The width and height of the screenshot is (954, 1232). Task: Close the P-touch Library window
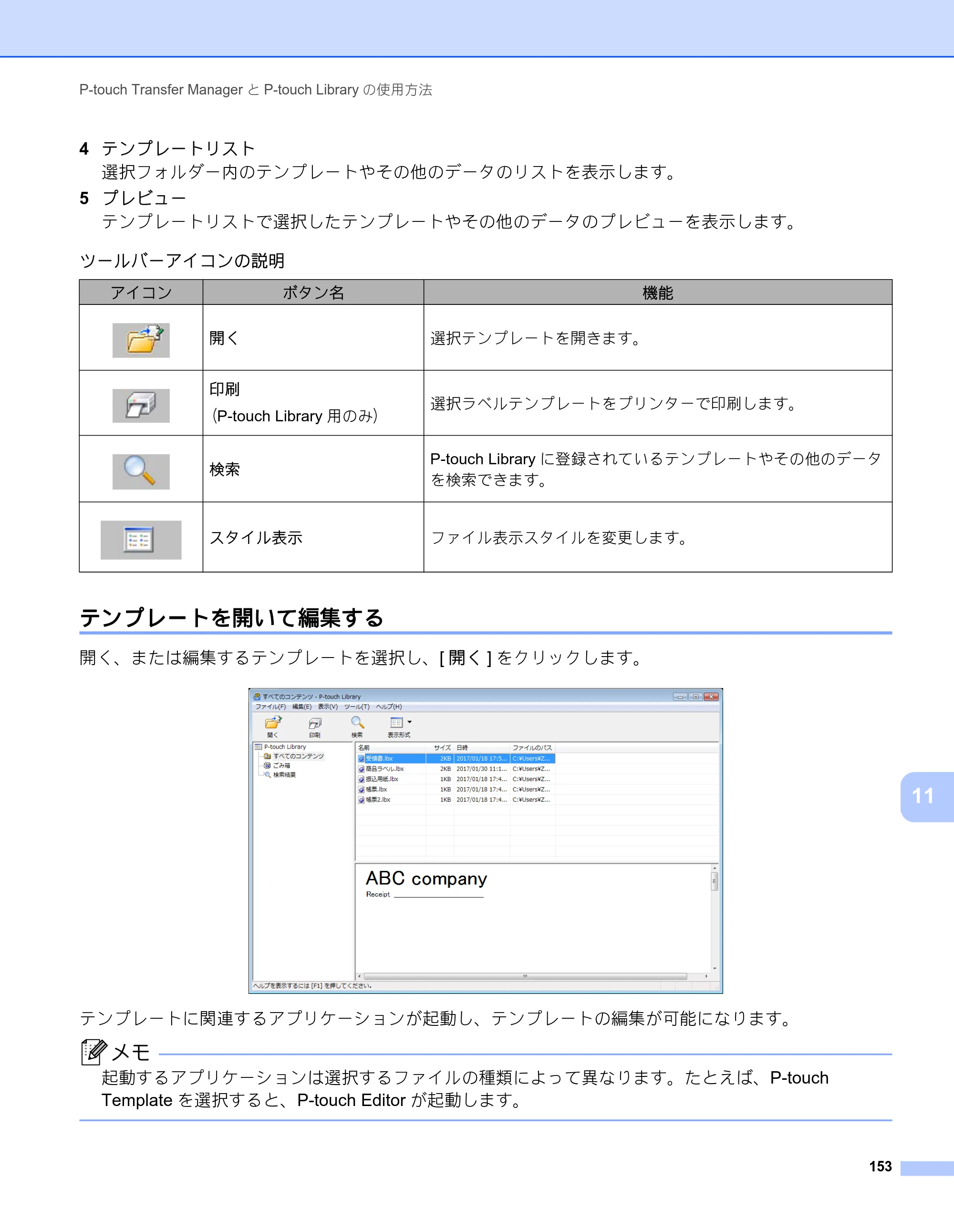point(712,697)
